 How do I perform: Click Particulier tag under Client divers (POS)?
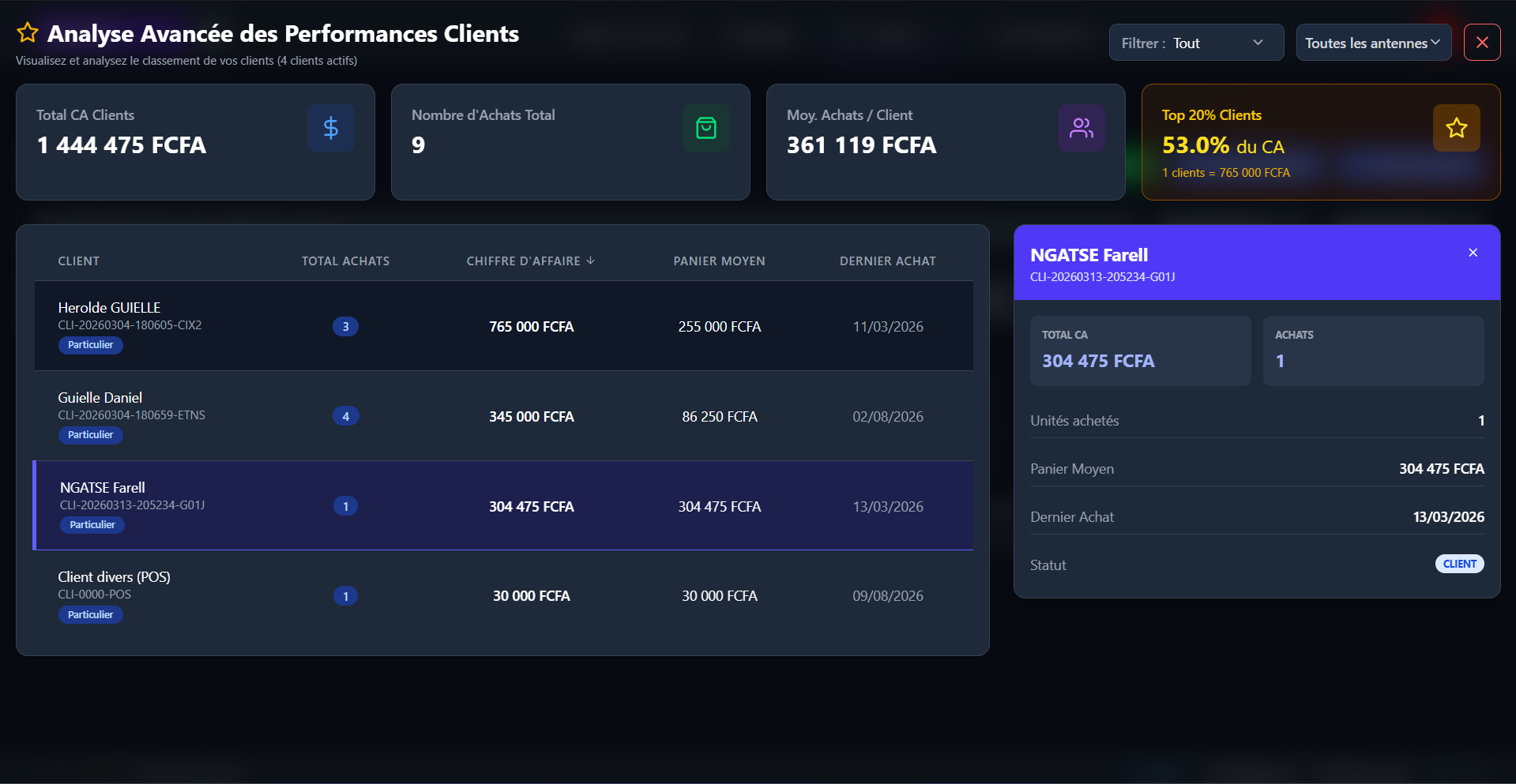pyautogui.click(x=91, y=615)
